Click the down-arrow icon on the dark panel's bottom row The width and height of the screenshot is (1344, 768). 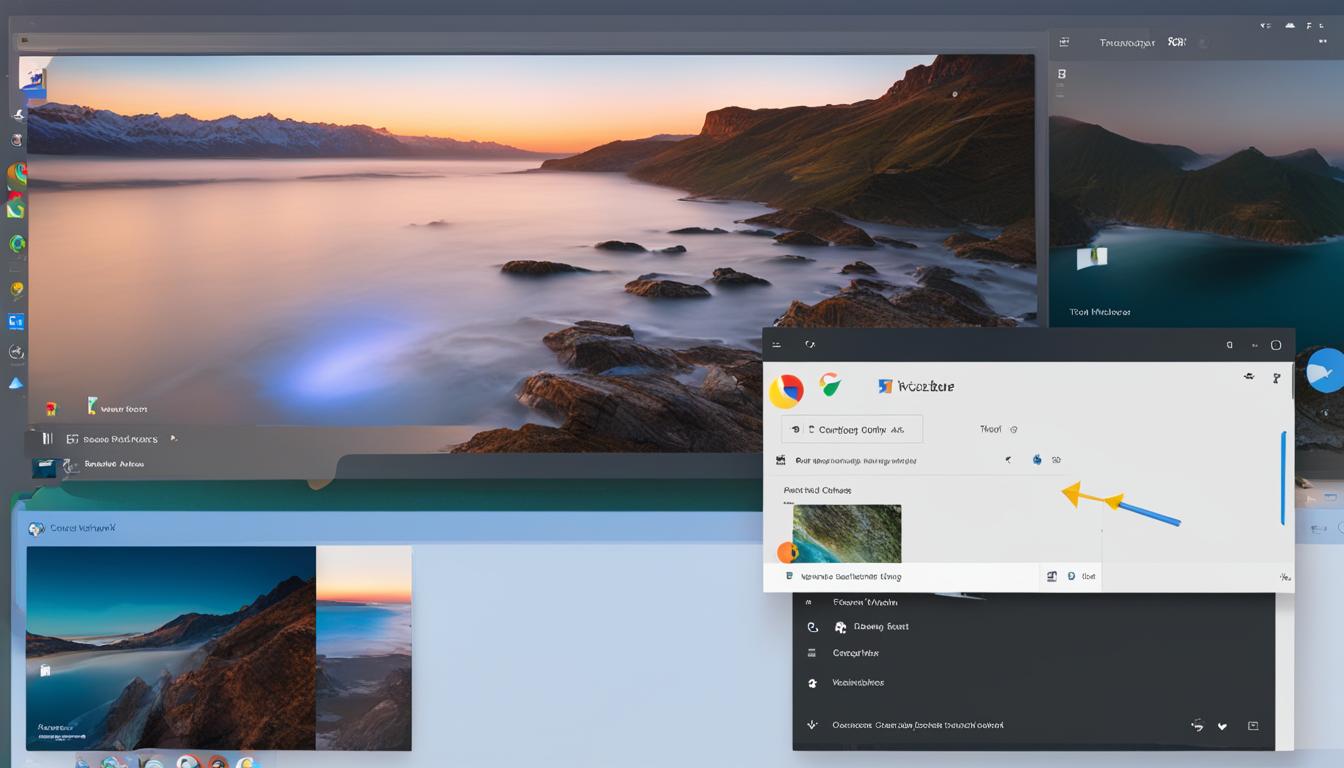click(812, 725)
